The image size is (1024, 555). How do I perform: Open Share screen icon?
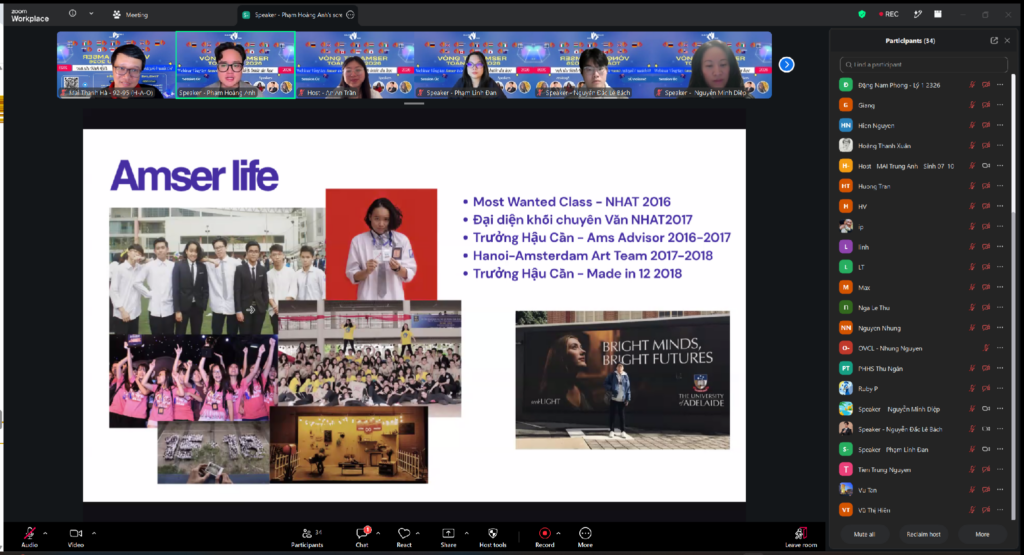coord(448,533)
